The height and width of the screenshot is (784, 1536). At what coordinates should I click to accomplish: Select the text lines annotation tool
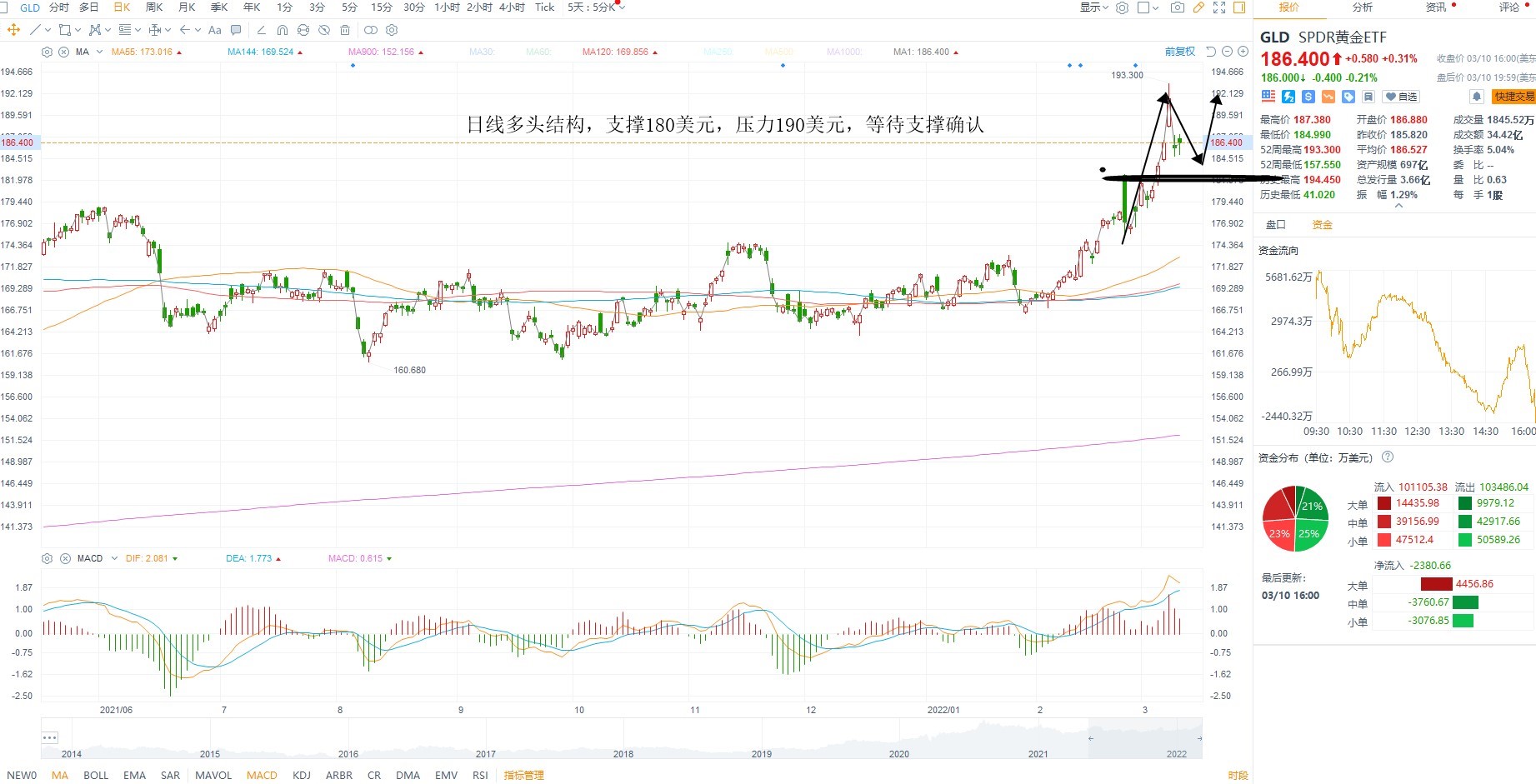click(125, 30)
